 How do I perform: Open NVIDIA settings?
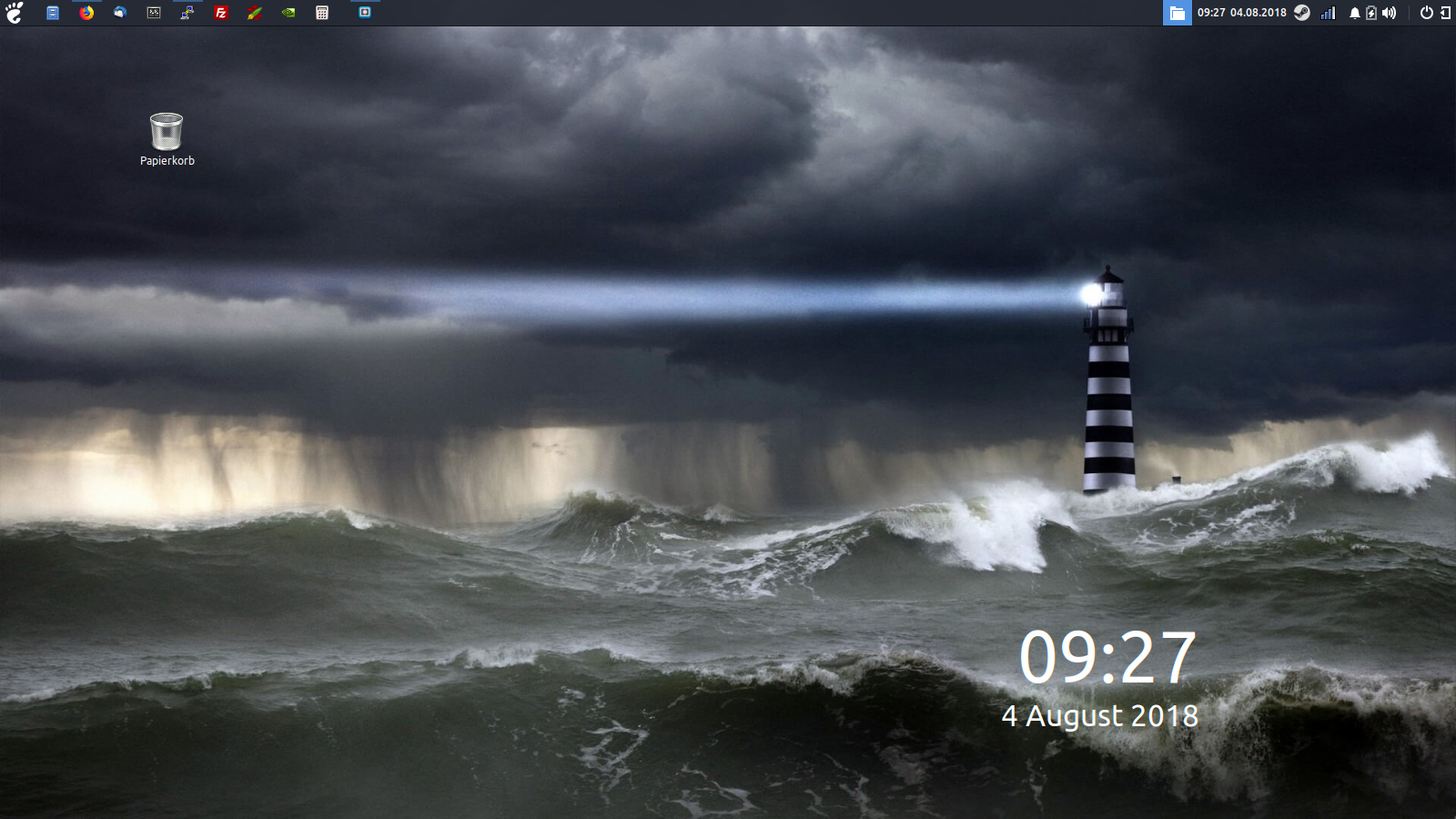pyautogui.click(x=288, y=13)
